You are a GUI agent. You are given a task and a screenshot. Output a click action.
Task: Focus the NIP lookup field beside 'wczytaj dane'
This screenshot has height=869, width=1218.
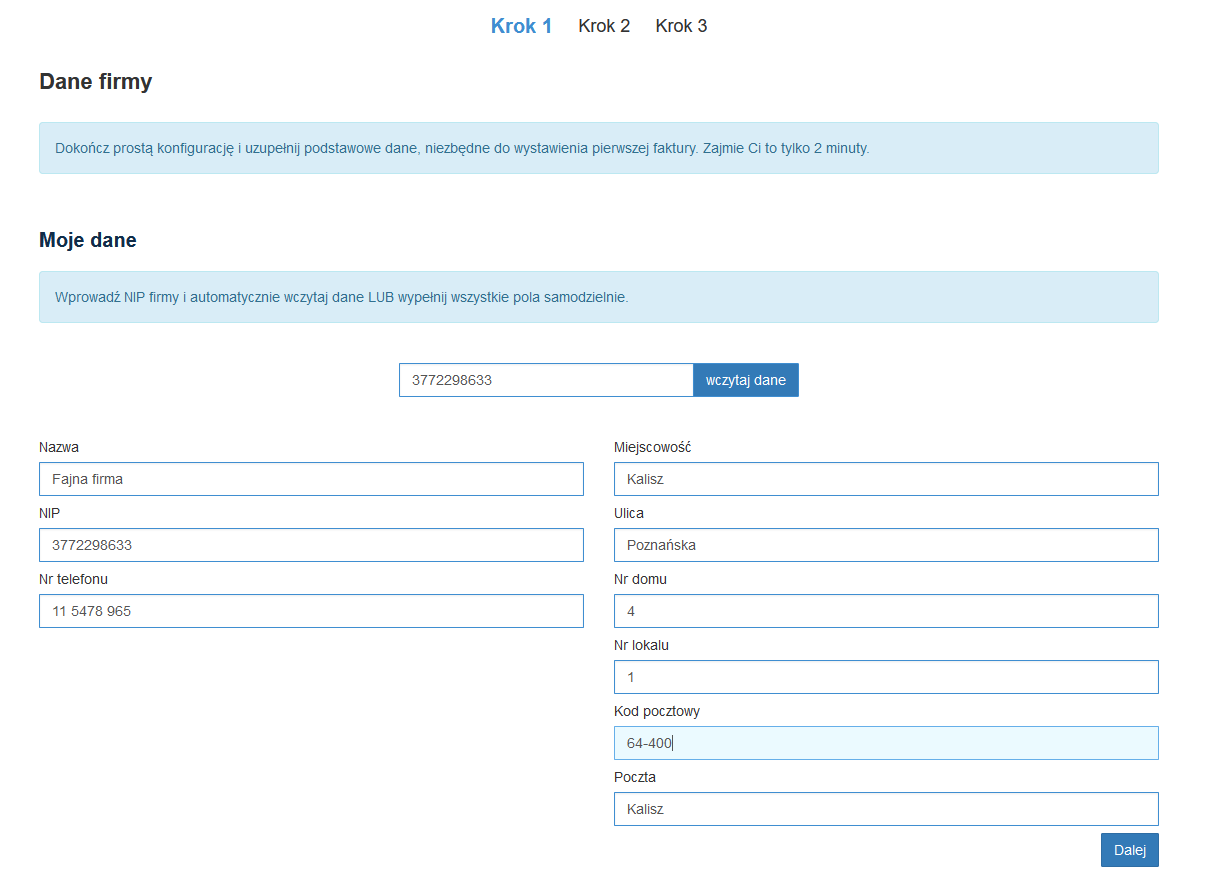point(545,380)
